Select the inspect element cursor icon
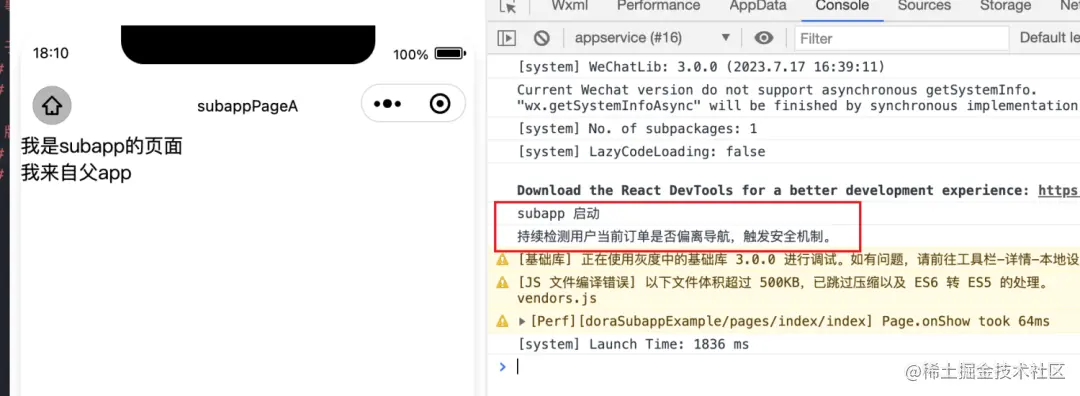 (508, 6)
